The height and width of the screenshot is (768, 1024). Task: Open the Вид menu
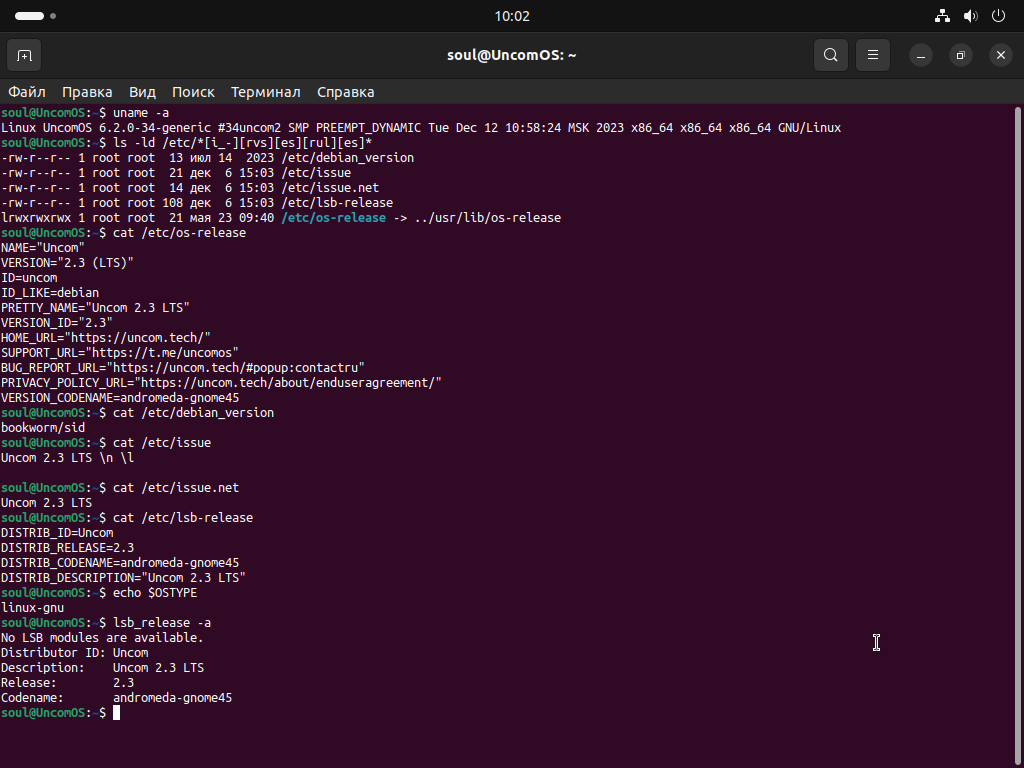142,92
